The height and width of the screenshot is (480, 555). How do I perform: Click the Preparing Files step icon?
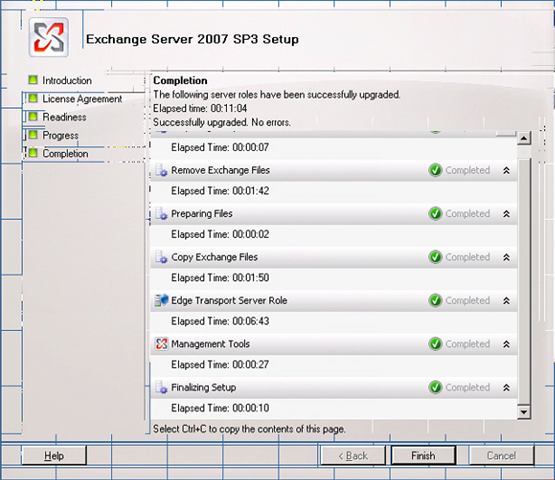161,214
